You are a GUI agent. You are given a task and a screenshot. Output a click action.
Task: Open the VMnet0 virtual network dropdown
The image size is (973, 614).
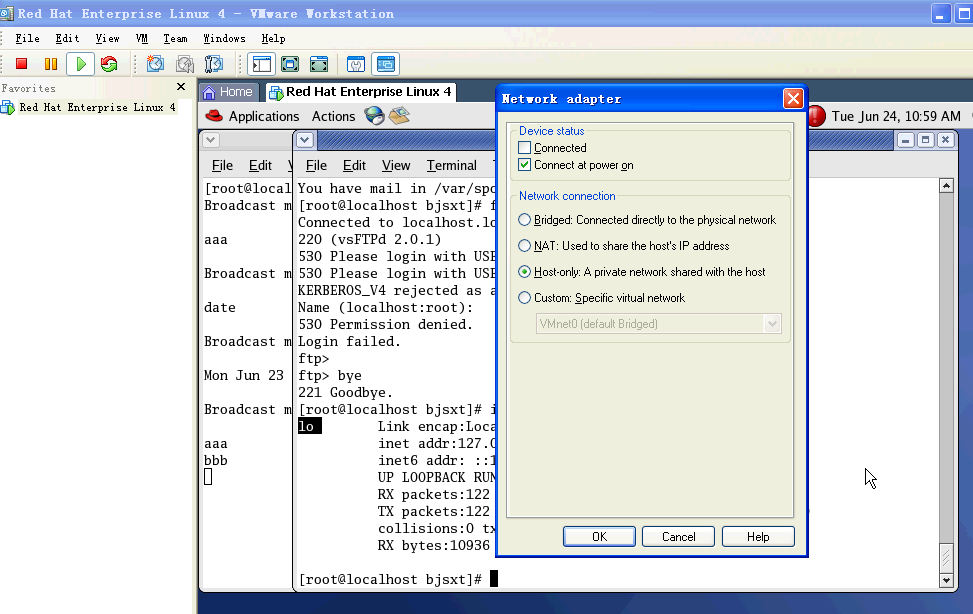click(x=771, y=324)
